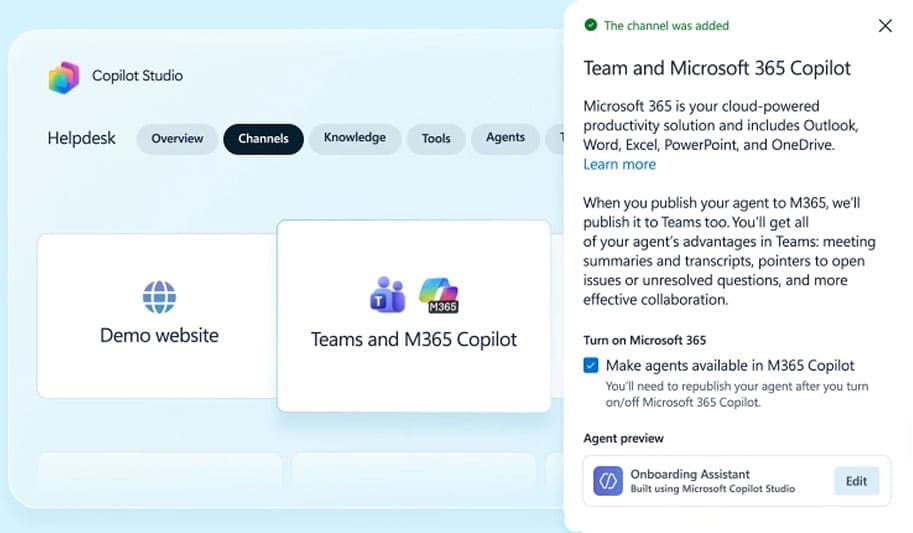The width and height of the screenshot is (913, 533).
Task: Click the Agent preview heading
Action: (623, 438)
